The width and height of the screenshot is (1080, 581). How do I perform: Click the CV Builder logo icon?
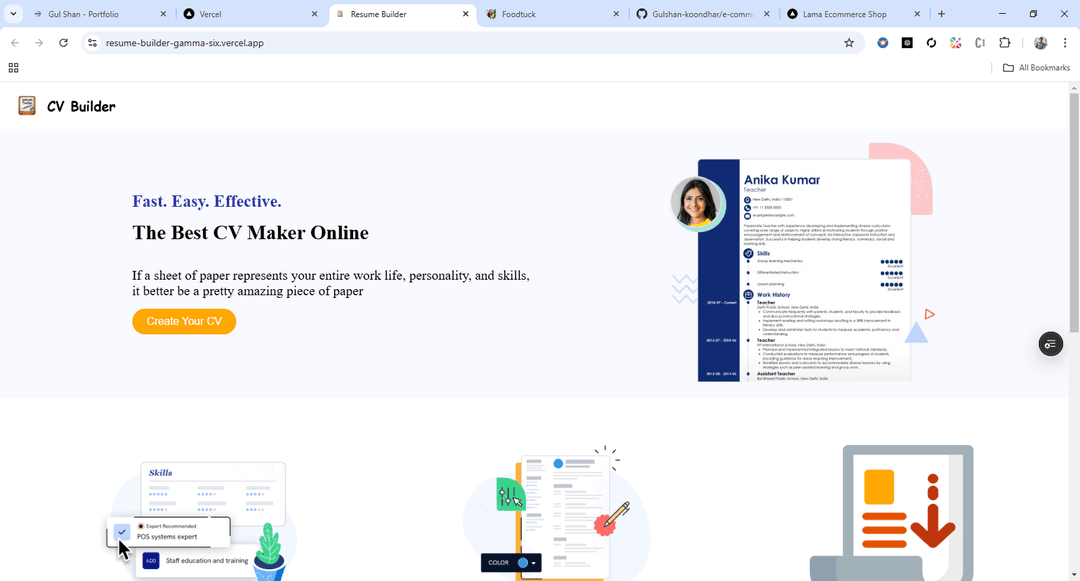tap(27, 106)
